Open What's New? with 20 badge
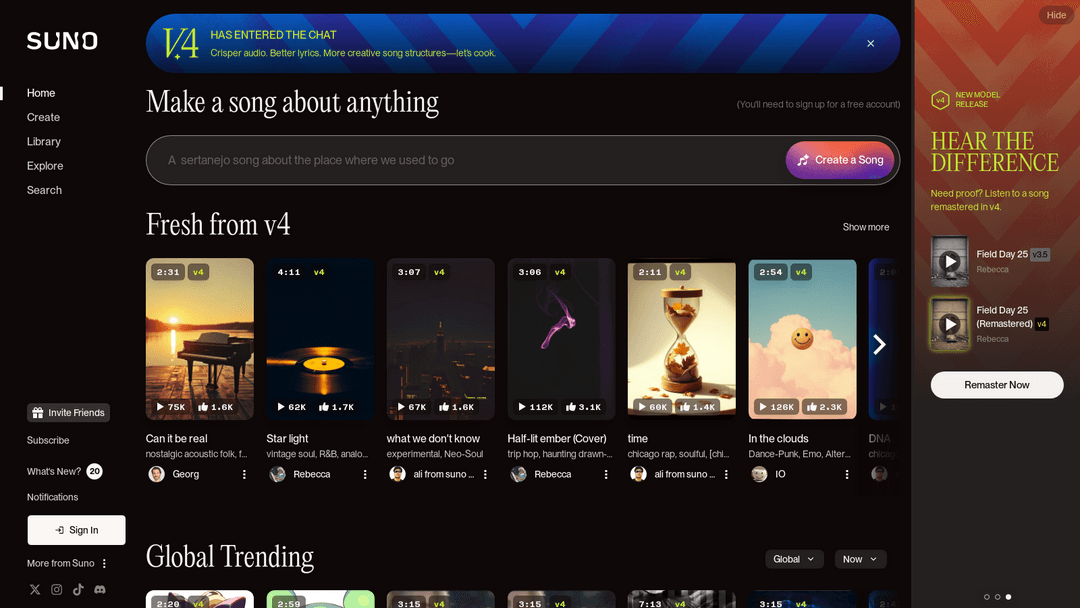 [x=65, y=472]
